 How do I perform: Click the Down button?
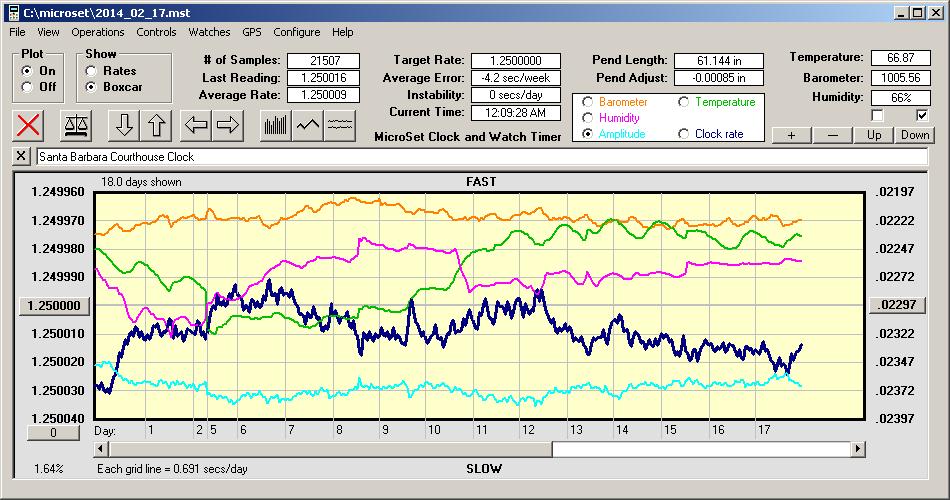tap(915, 135)
